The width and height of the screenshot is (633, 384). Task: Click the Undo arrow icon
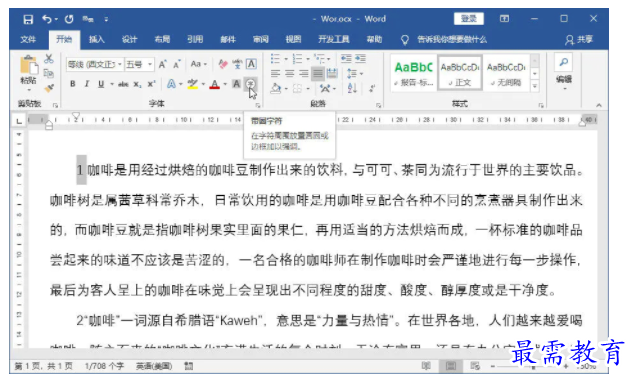[47, 19]
